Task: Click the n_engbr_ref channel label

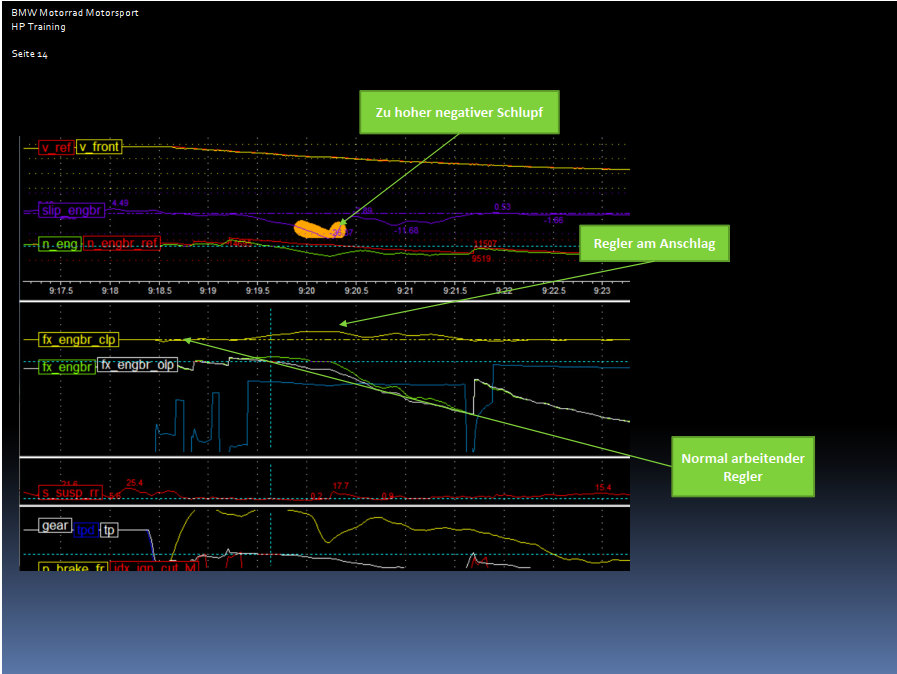Action: pyautogui.click(x=122, y=243)
